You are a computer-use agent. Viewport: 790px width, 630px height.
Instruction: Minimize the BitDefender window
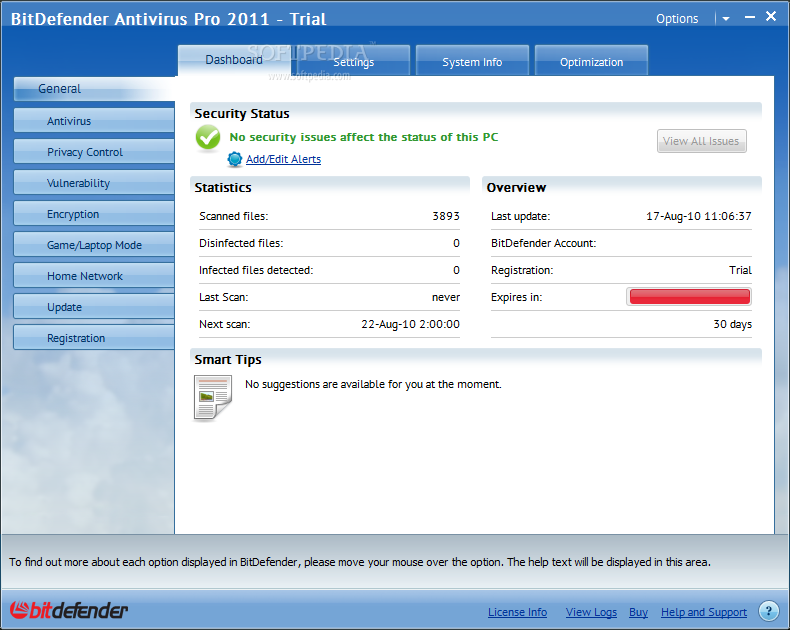pos(750,17)
